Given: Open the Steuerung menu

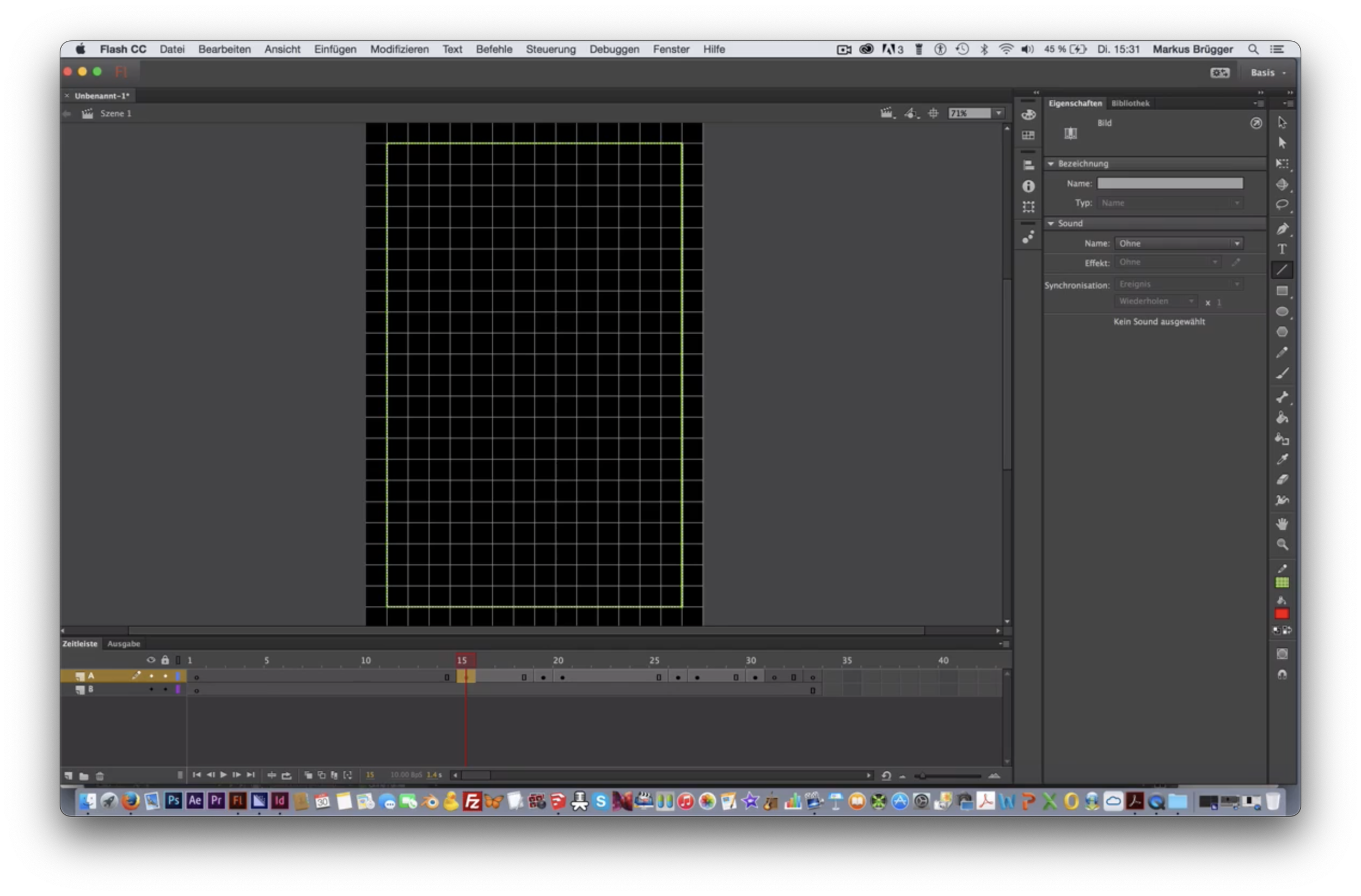Looking at the screenshot, I should coord(551,49).
